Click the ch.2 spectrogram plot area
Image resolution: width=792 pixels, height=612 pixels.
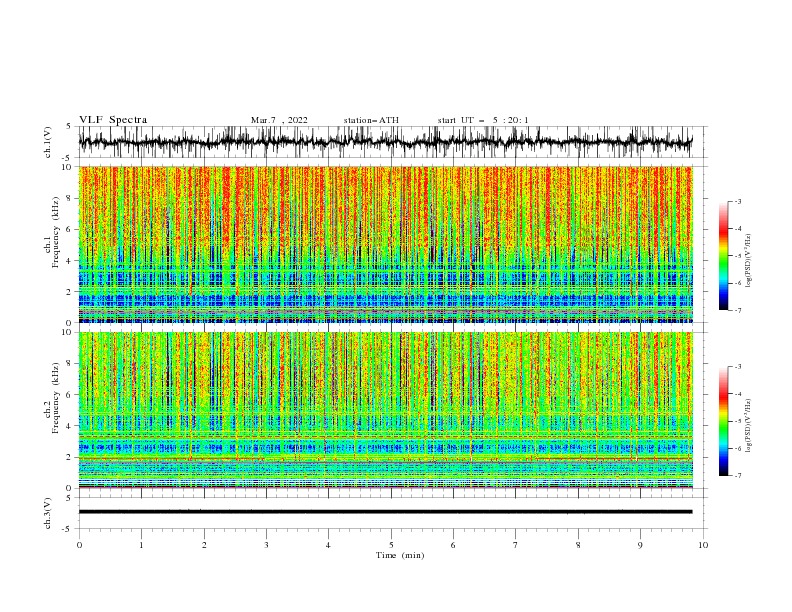coord(385,410)
